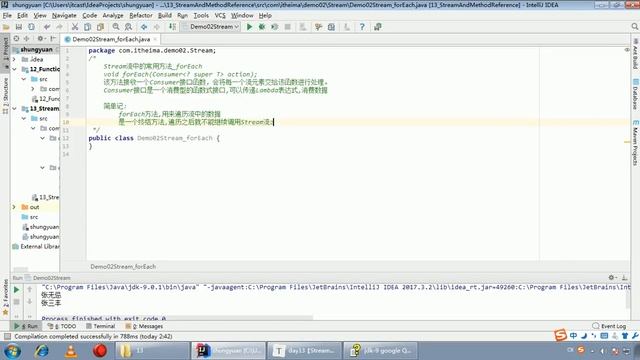Click the Paste icon in toolbar
The width and height of the screenshot is (640, 360).
(x=100, y=27)
